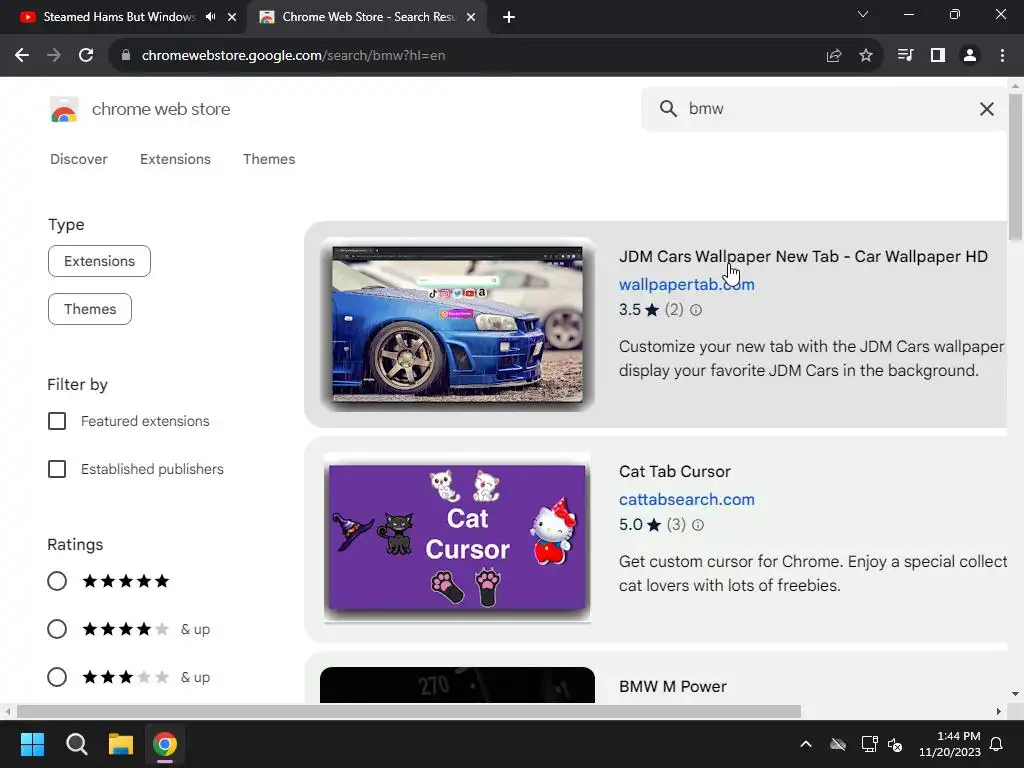The width and height of the screenshot is (1024, 768).
Task: Open Windows taskbar search
Action: (x=76, y=744)
